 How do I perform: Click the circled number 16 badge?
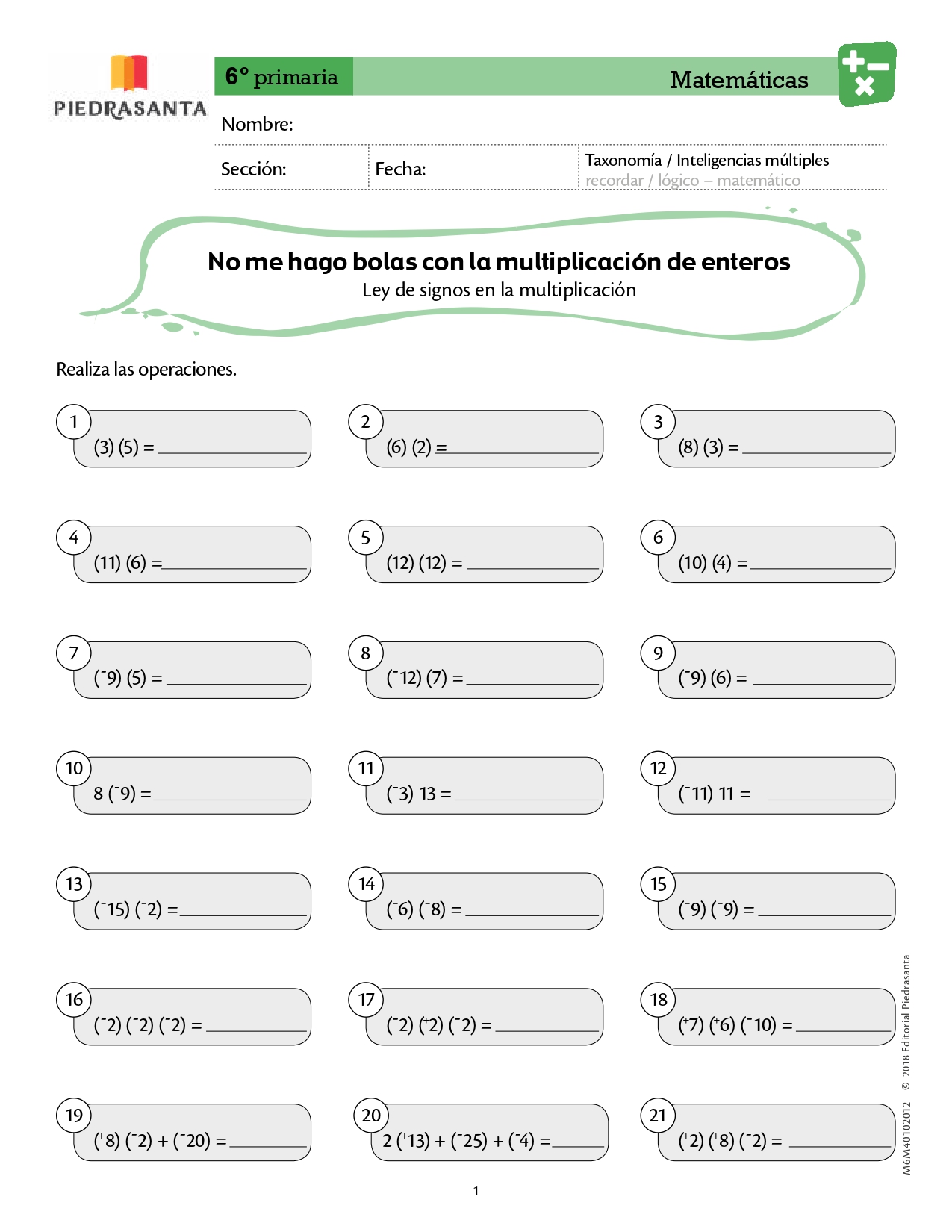pos(73,1000)
